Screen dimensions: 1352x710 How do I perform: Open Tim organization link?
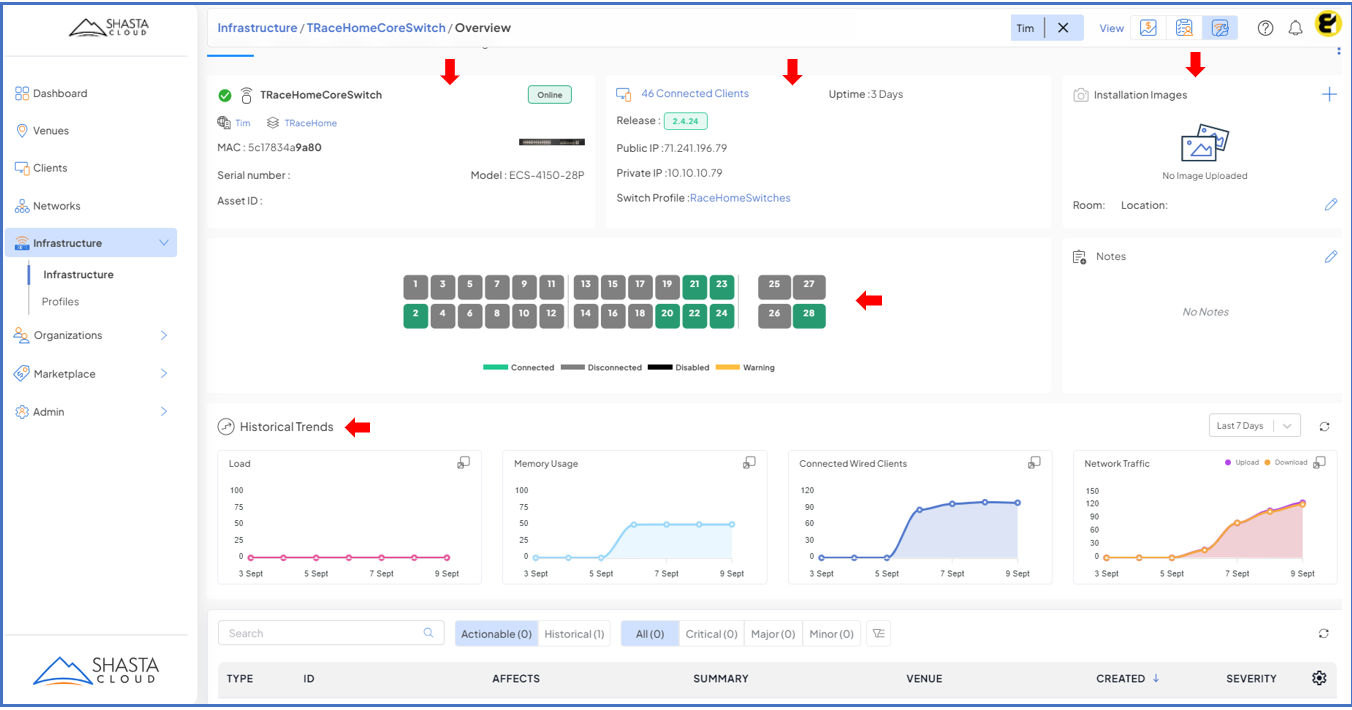coord(243,123)
